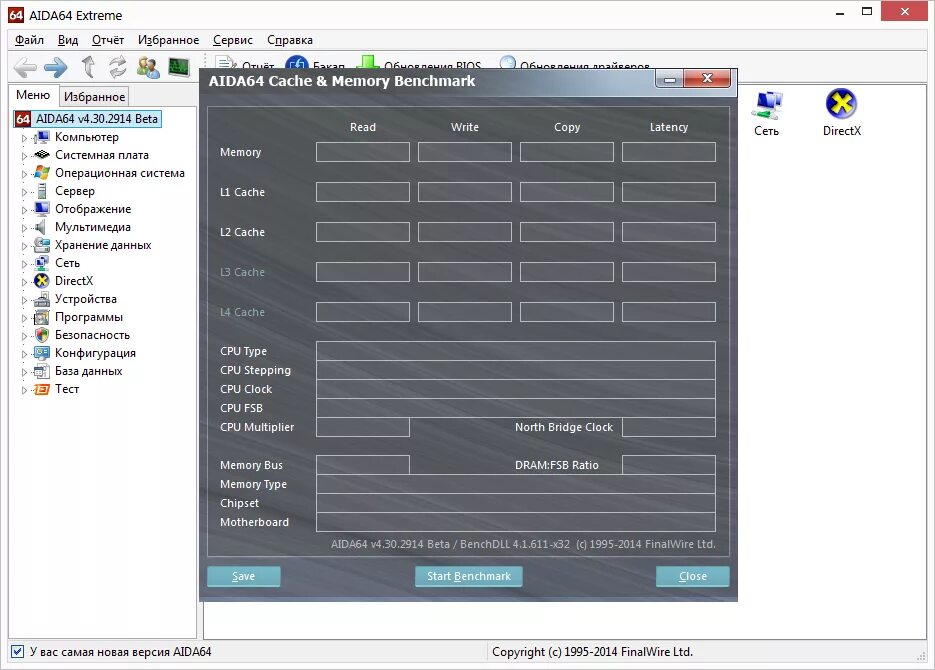Click the Безопасность shield tree icon
The width and height of the screenshot is (935, 670).
click(x=42, y=335)
